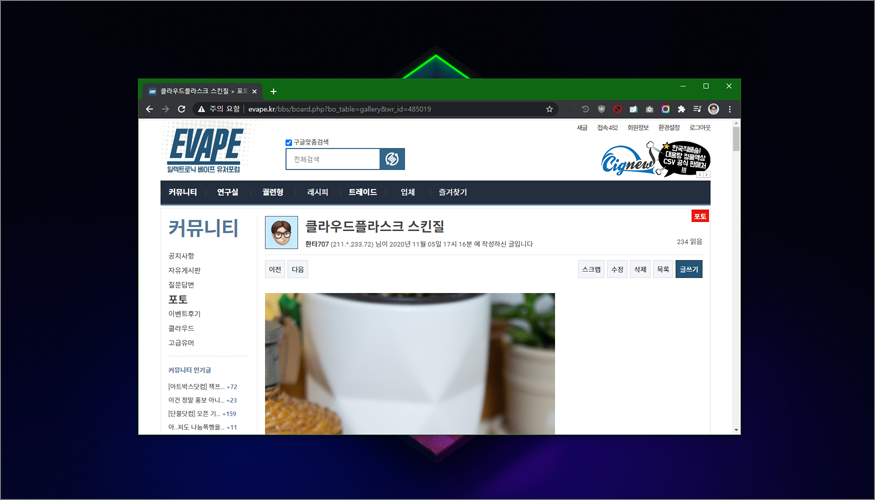Open the 커뮤니티 menu in the navbar
875x500 pixels.
coord(183,192)
